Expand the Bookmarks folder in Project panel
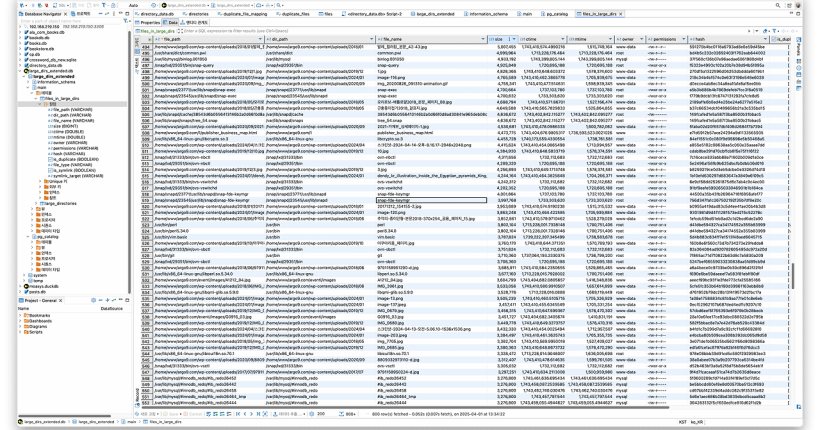Viewport: 820px width, 430px height. (x=20, y=317)
